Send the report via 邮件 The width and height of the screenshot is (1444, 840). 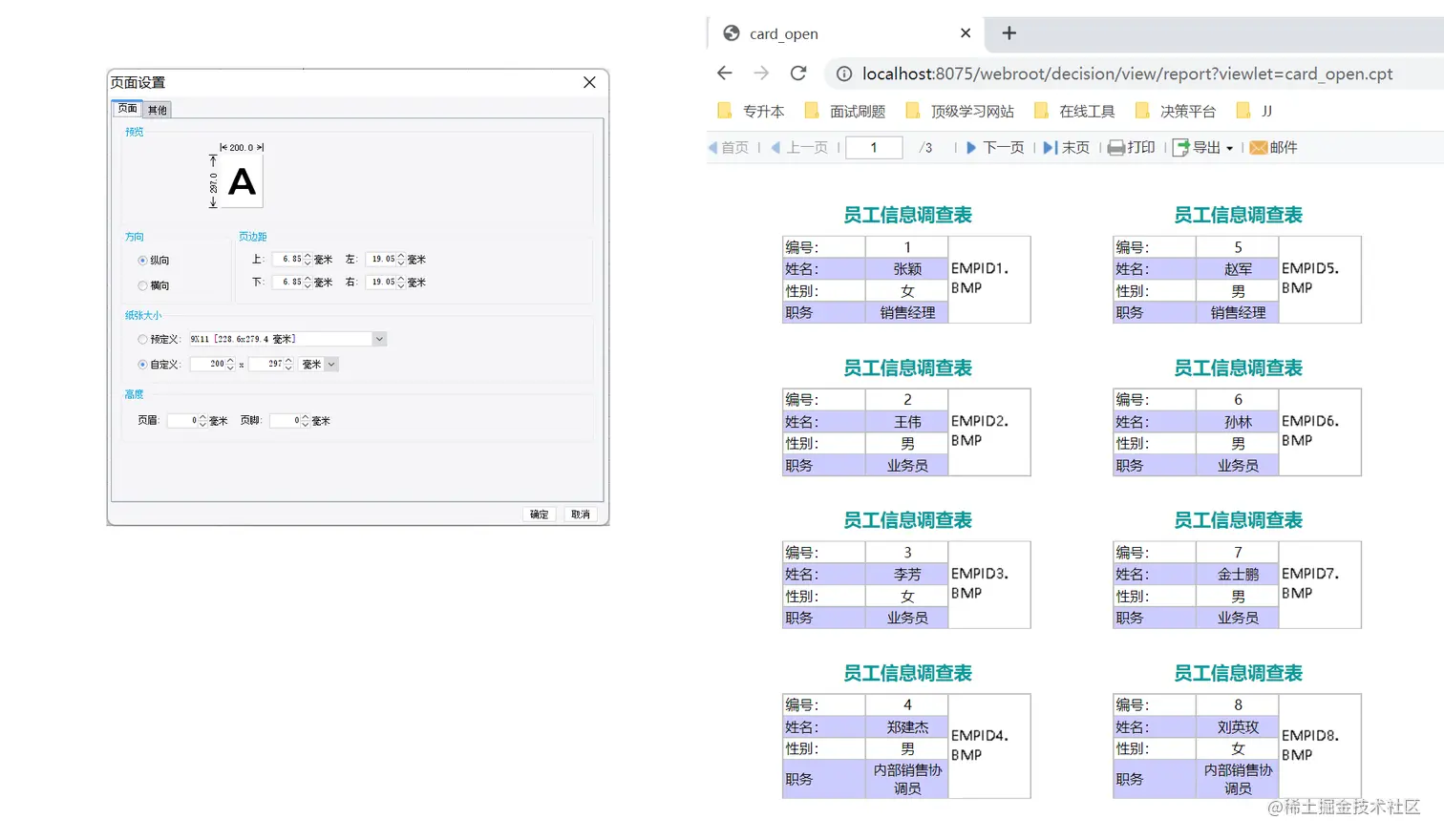tap(1273, 147)
